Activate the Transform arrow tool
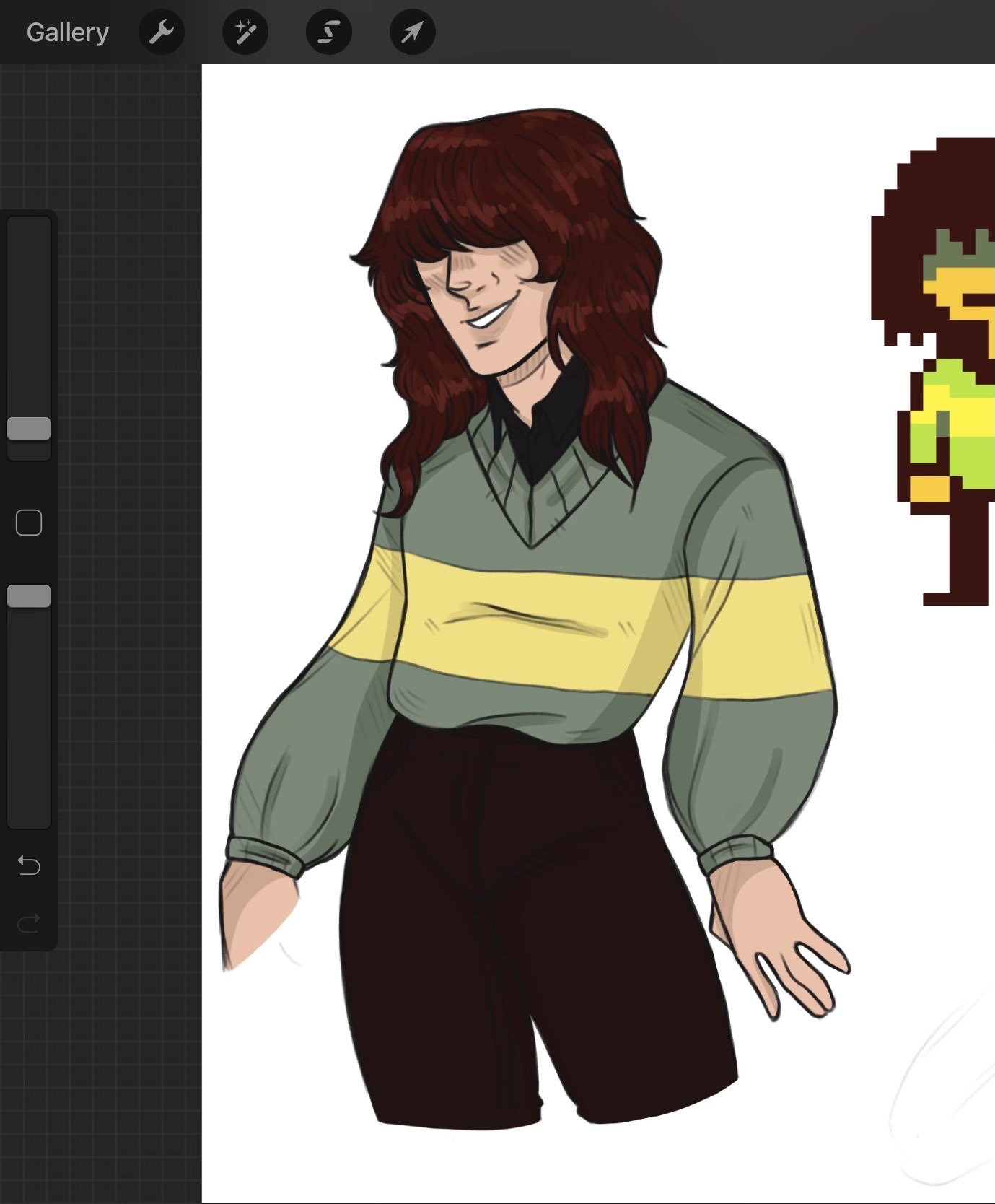Image resolution: width=995 pixels, height=1204 pixels. pyautogui.click(x=413, y=32)
